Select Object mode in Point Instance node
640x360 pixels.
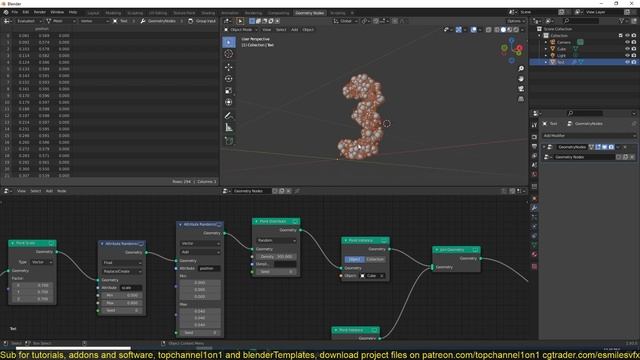point(354,259)
